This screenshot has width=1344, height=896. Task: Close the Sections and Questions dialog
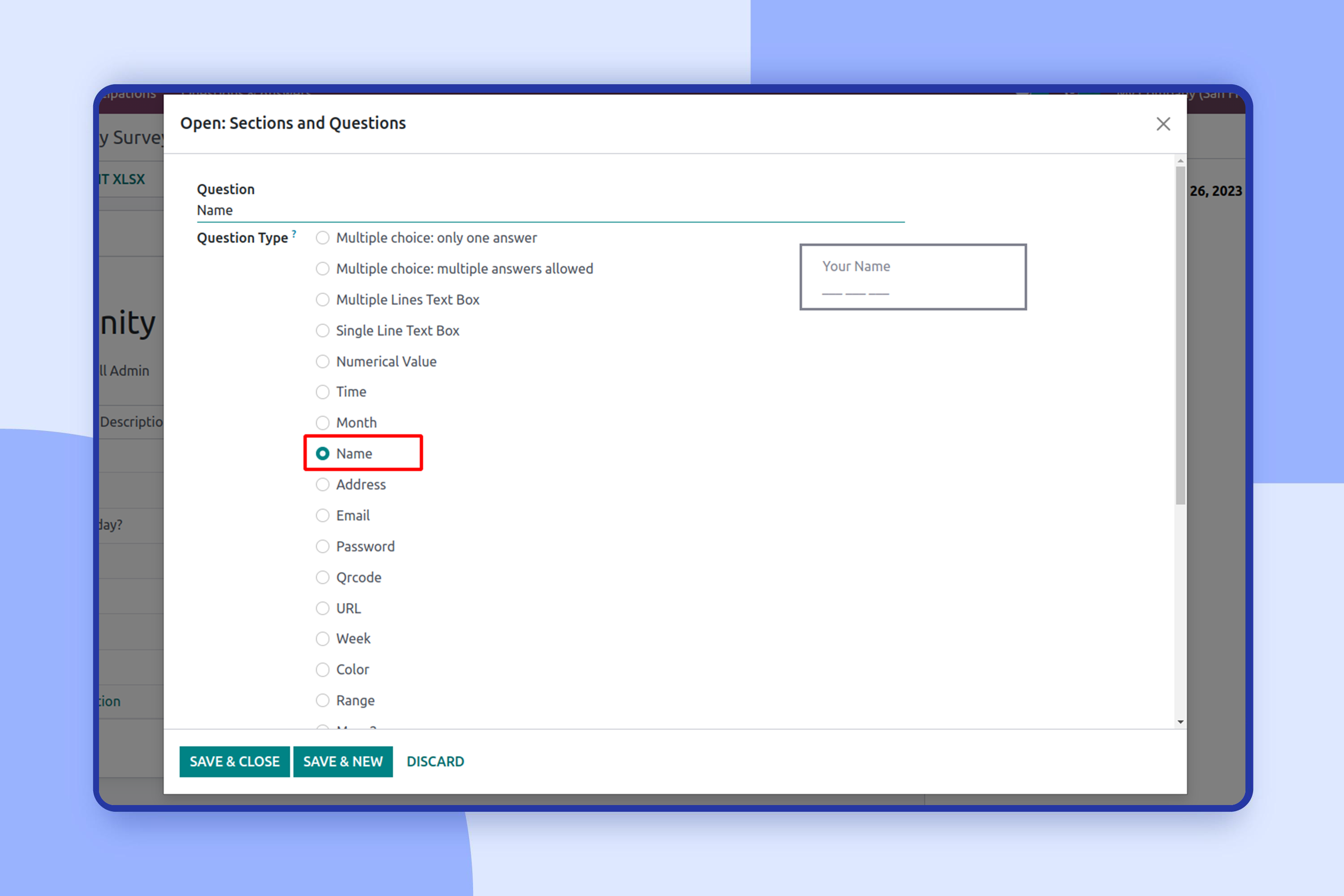coord(1163,124)
